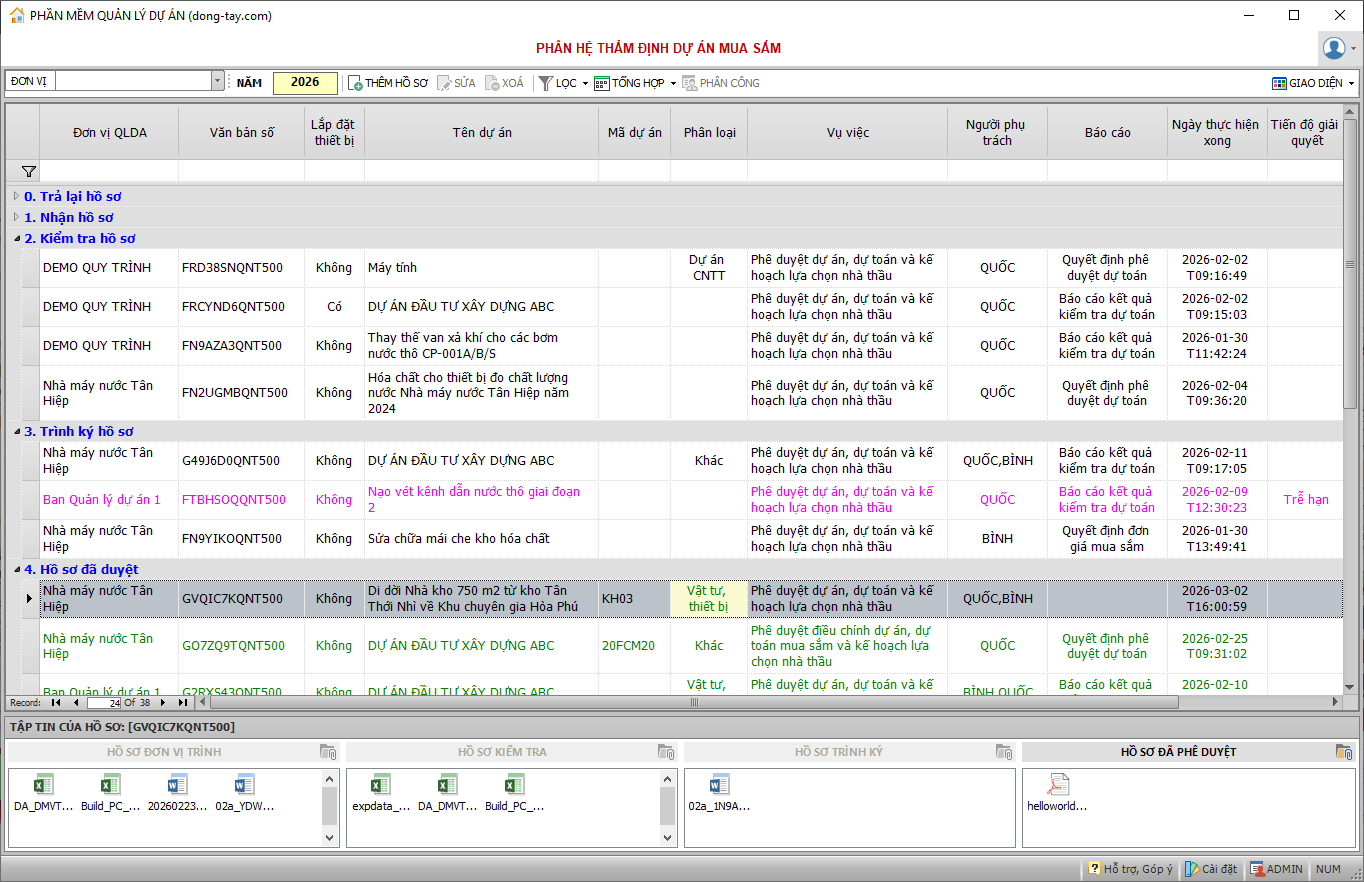Screen dimensions: 1364x882
Task: Click the grid filter-row funnel icon
Action: pyautogui.click(x=29, y=172)
